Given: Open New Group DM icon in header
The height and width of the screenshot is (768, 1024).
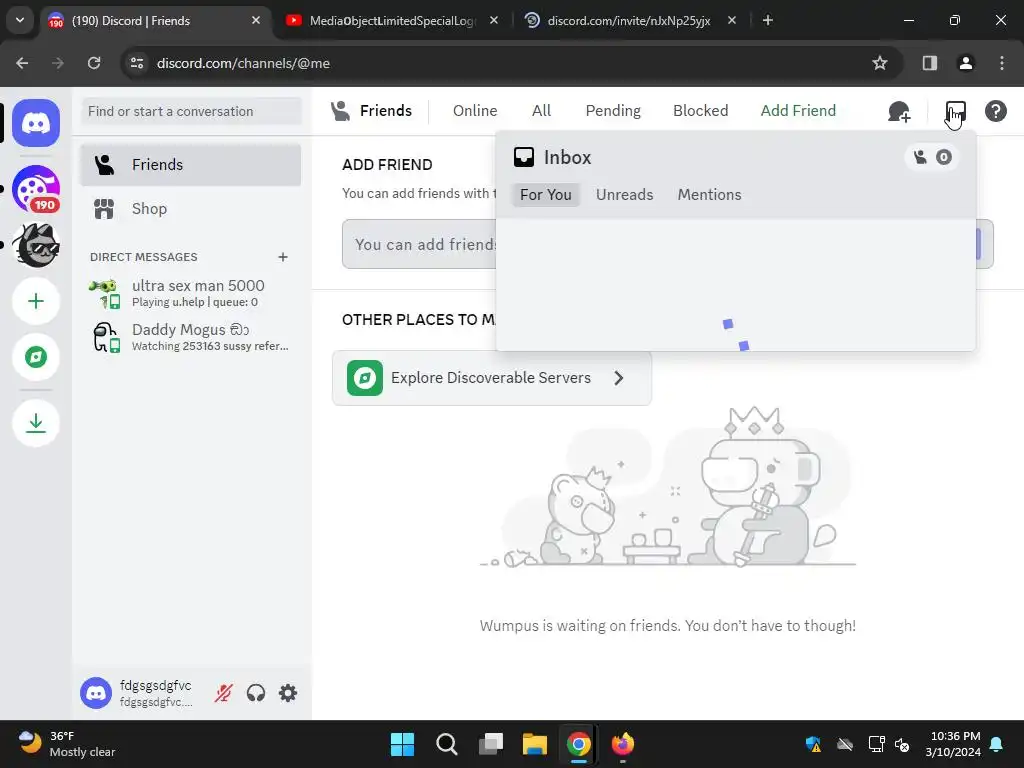Looking at the screenshot, I should point(899,112).
